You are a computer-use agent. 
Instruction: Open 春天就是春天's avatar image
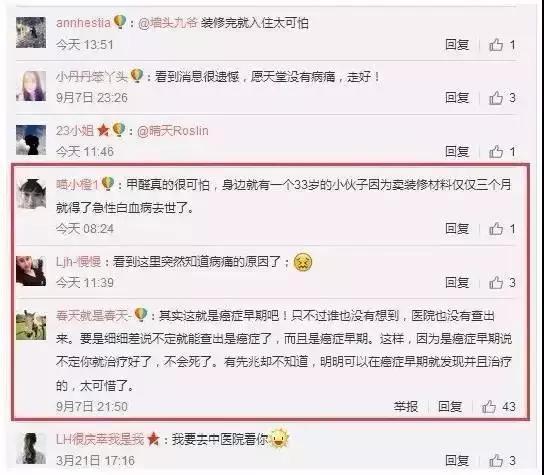click(x=31, y=325)
